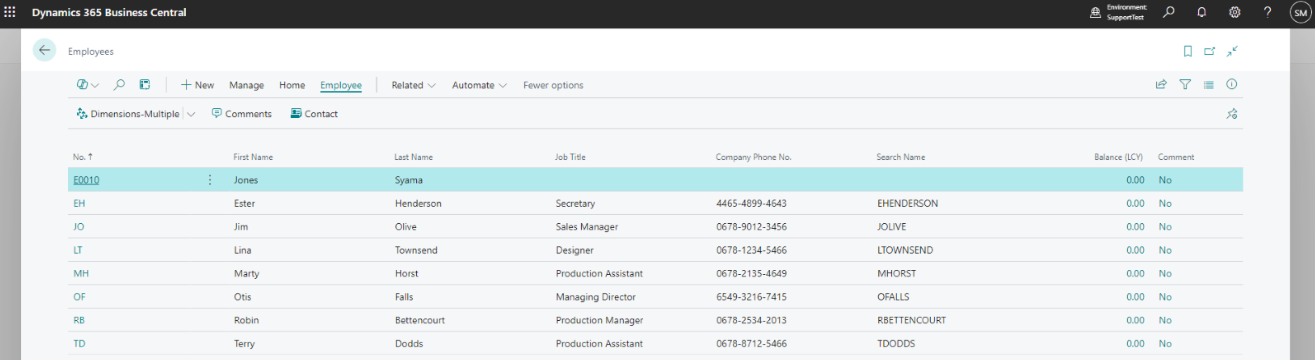Unpin the action bar pin icon
This screenshot has height=360, width=1315.
(x=1232, y=114)
